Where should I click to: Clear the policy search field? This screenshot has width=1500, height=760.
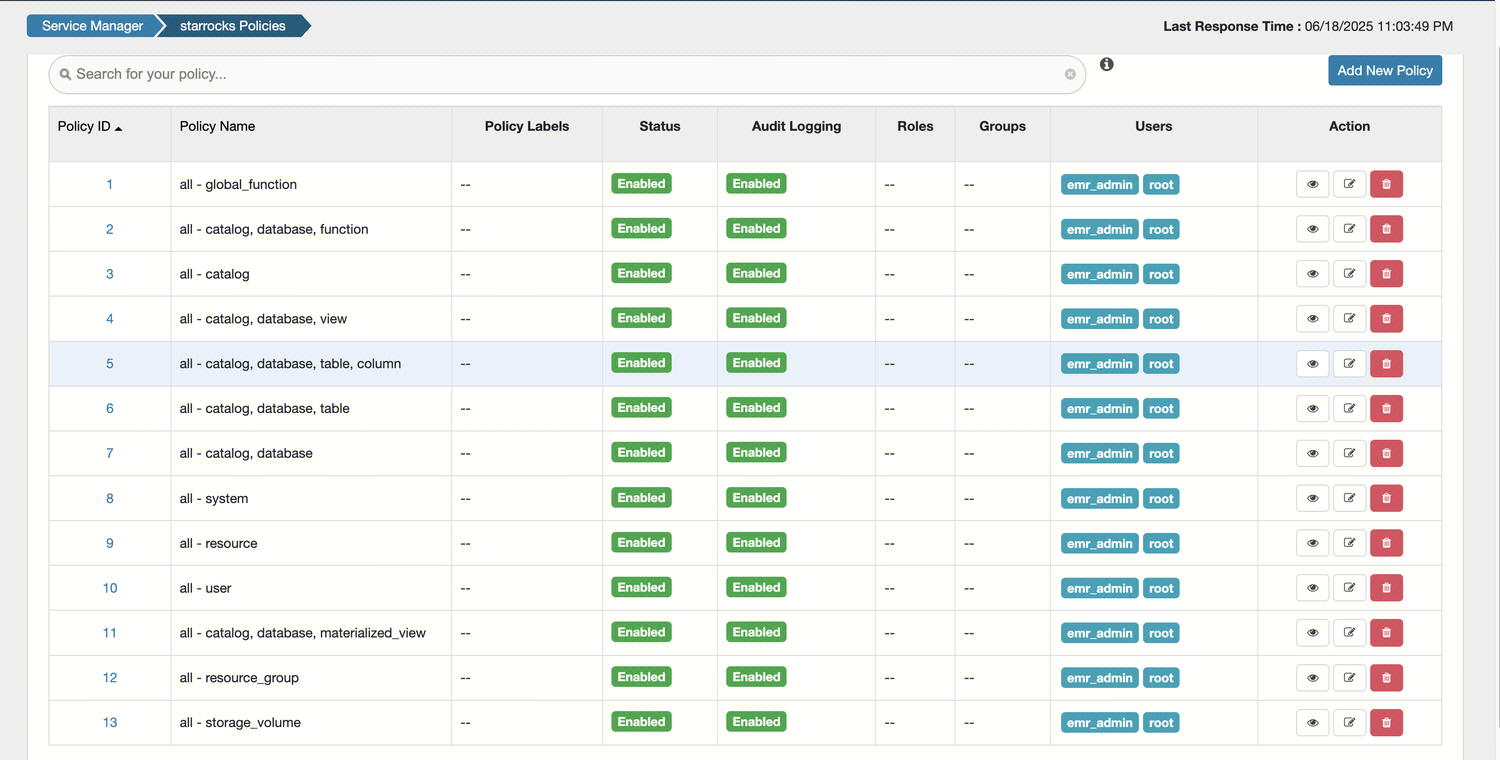click(x=1070, y=74)
